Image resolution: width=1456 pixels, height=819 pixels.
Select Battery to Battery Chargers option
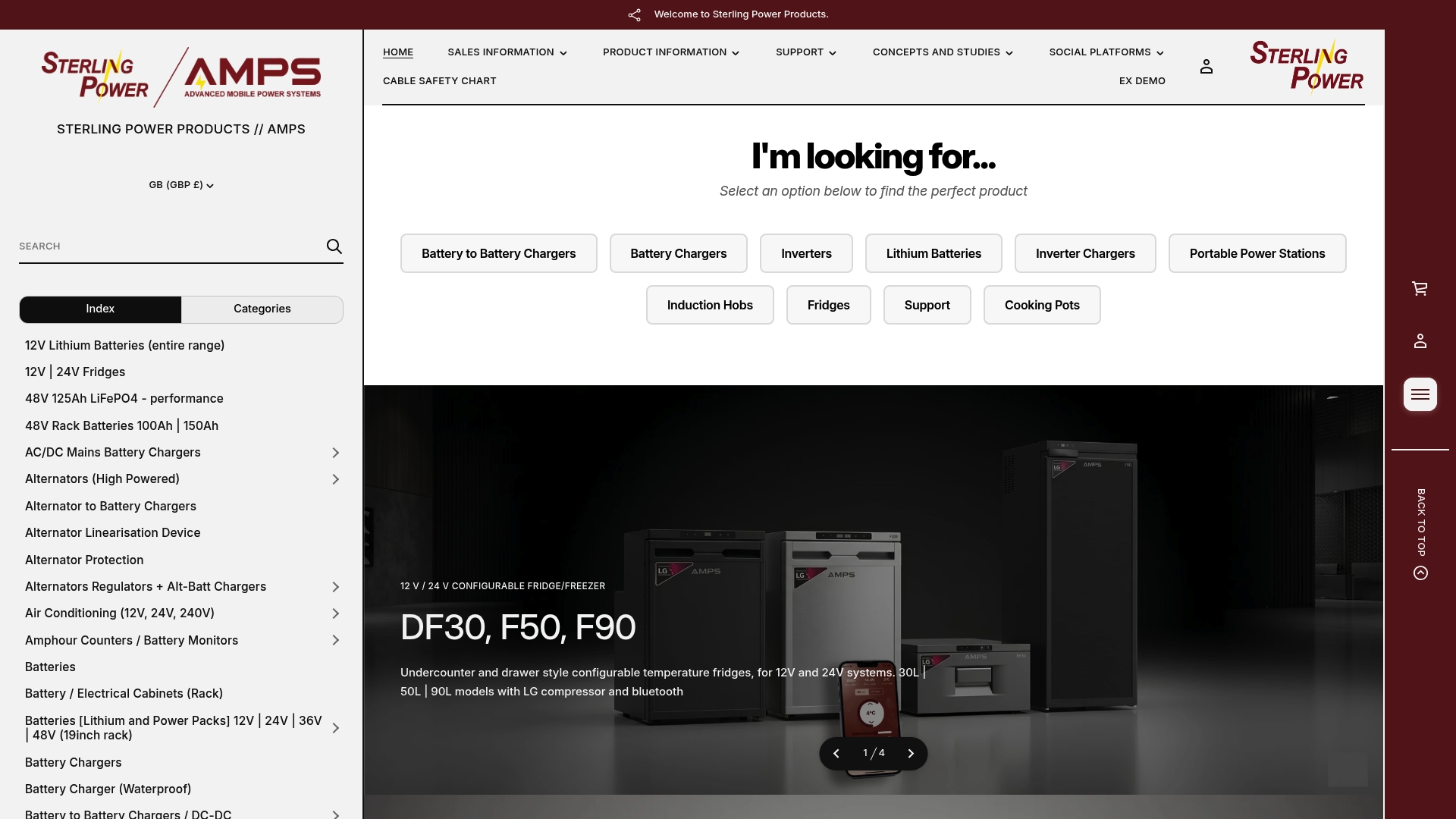coord(499,253)
